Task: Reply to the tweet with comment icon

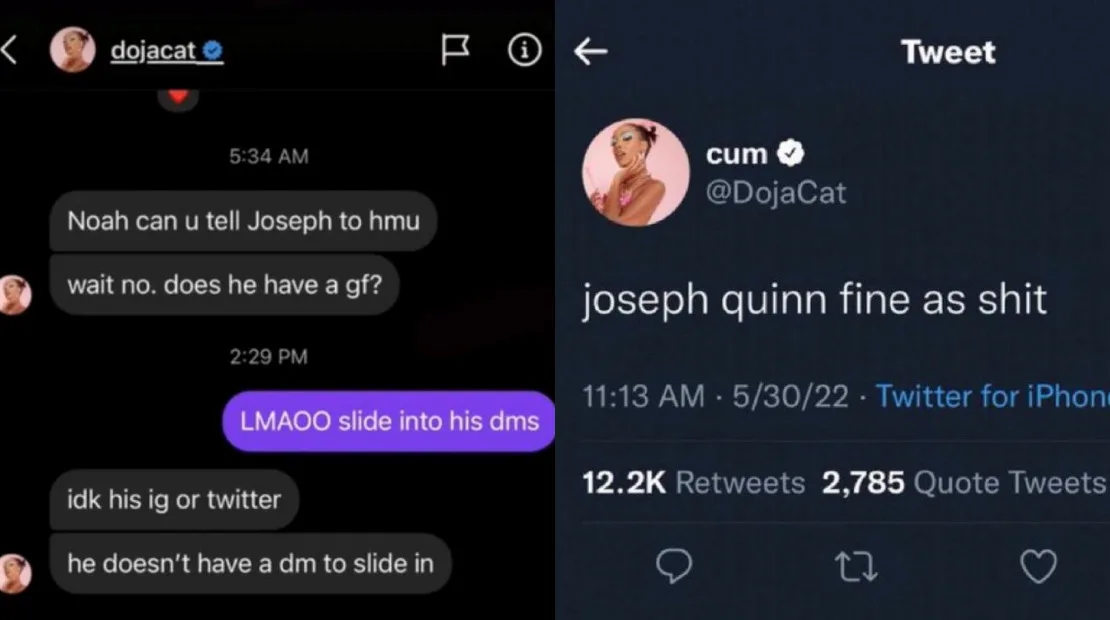Action: (x=674, y=567)
